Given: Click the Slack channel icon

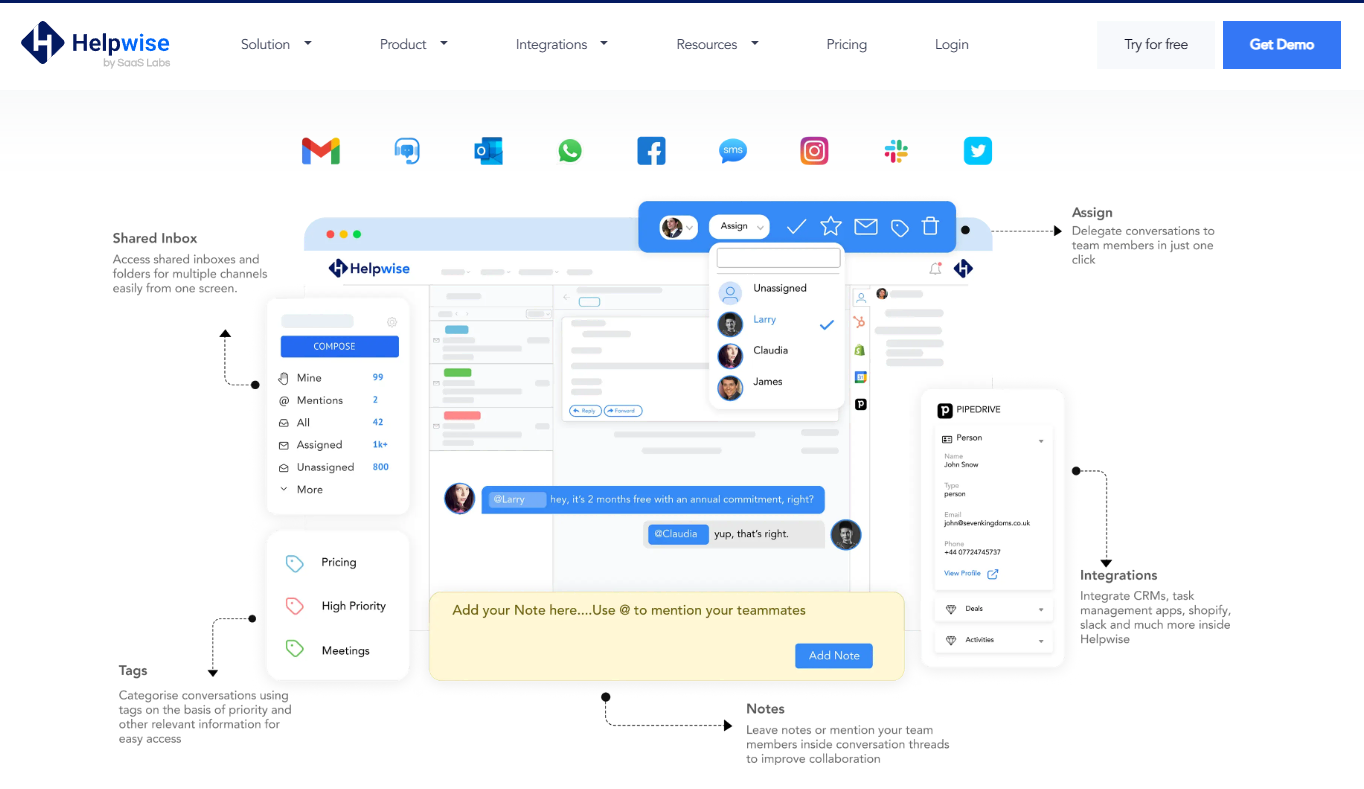Looking at the screenshot, I should click(896, 151).
